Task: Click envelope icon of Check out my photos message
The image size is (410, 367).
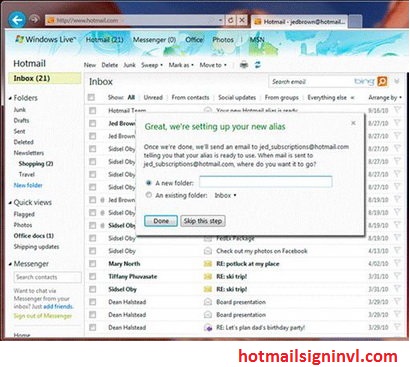Action: pyautogui.click(x=208, y=251)
